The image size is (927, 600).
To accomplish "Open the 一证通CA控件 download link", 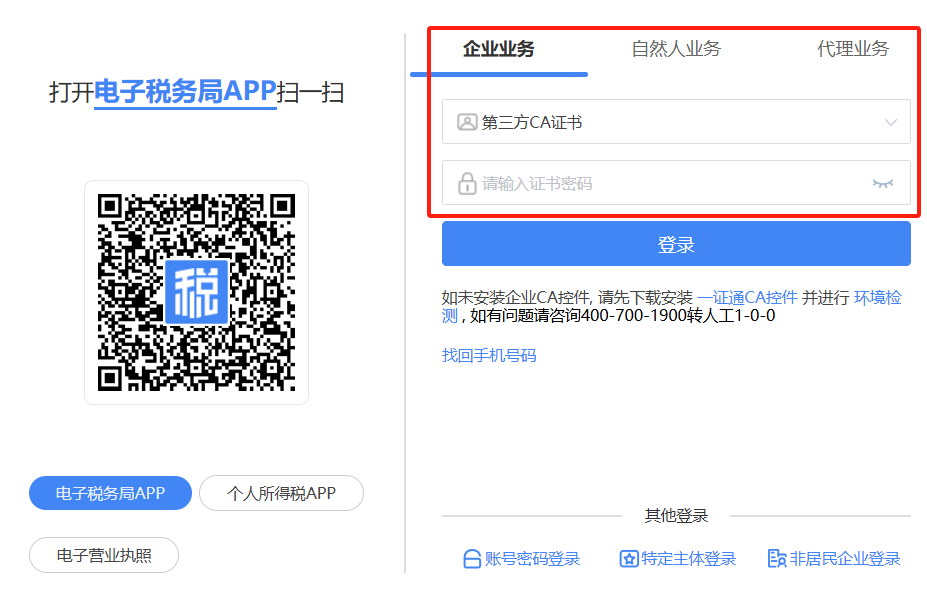I will (x=747, y=297).
